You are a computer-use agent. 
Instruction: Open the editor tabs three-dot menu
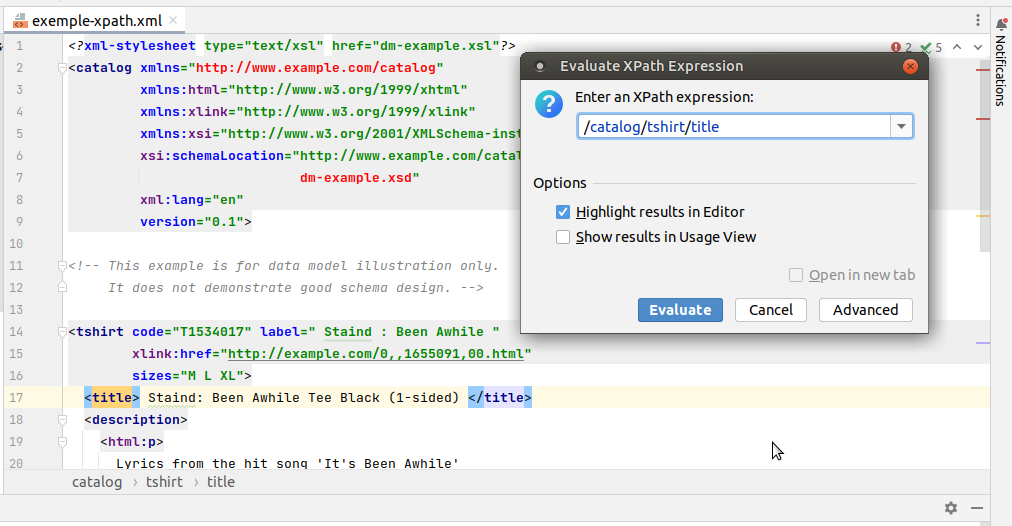pyautogui.click(x=978, y=21)
